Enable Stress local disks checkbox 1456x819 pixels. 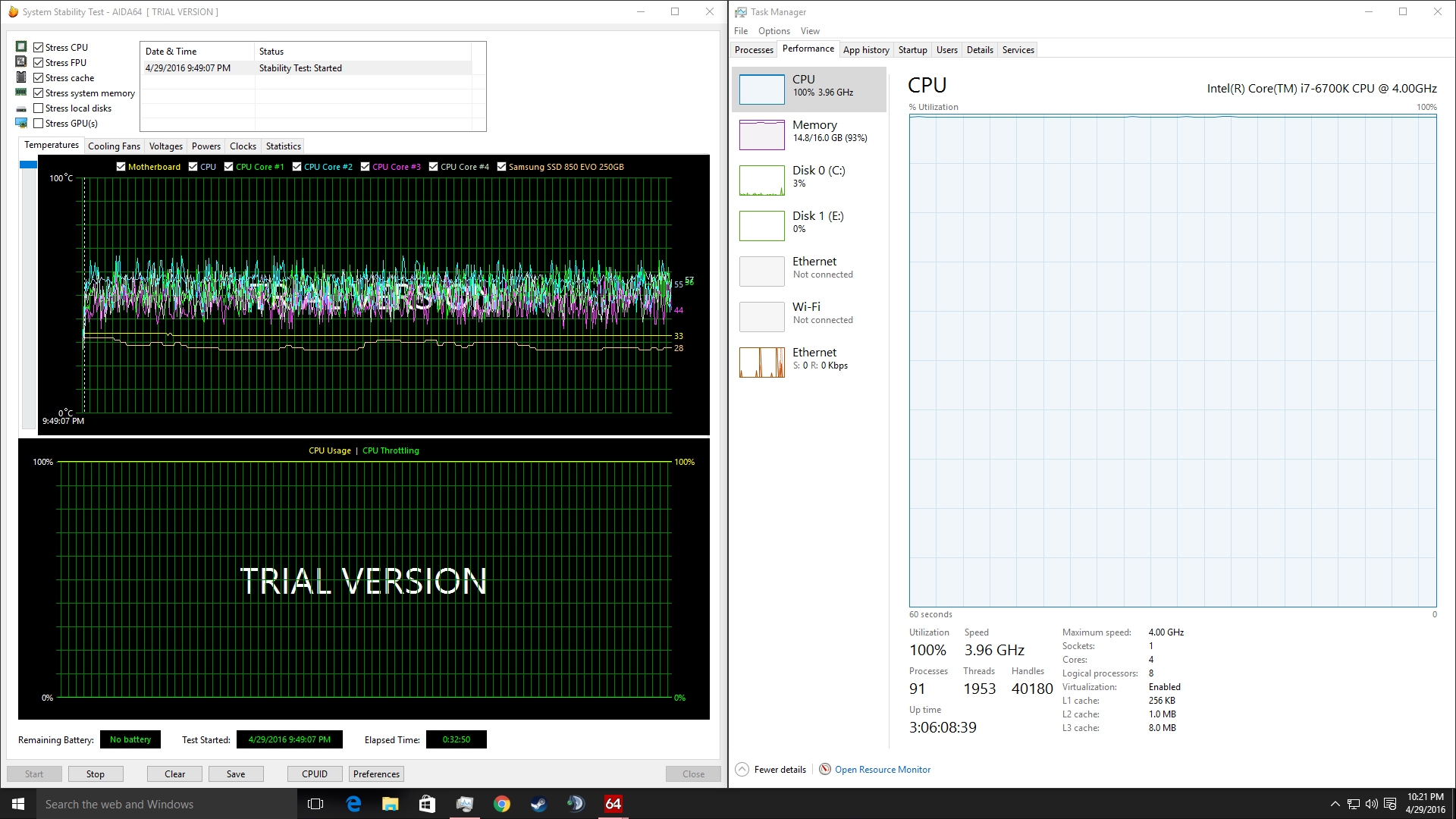click(x=39, y=108)
